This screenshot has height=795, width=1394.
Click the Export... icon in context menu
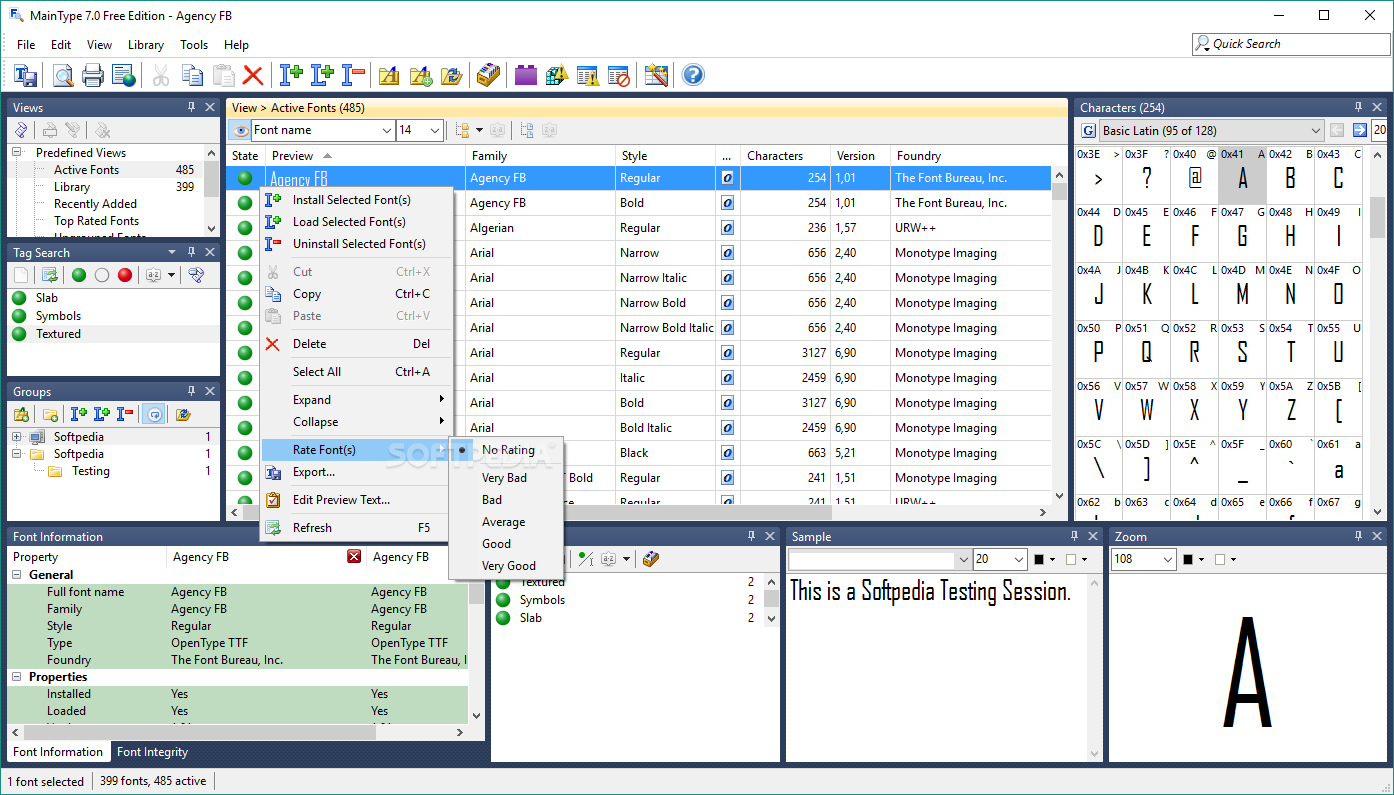[273, 472]
